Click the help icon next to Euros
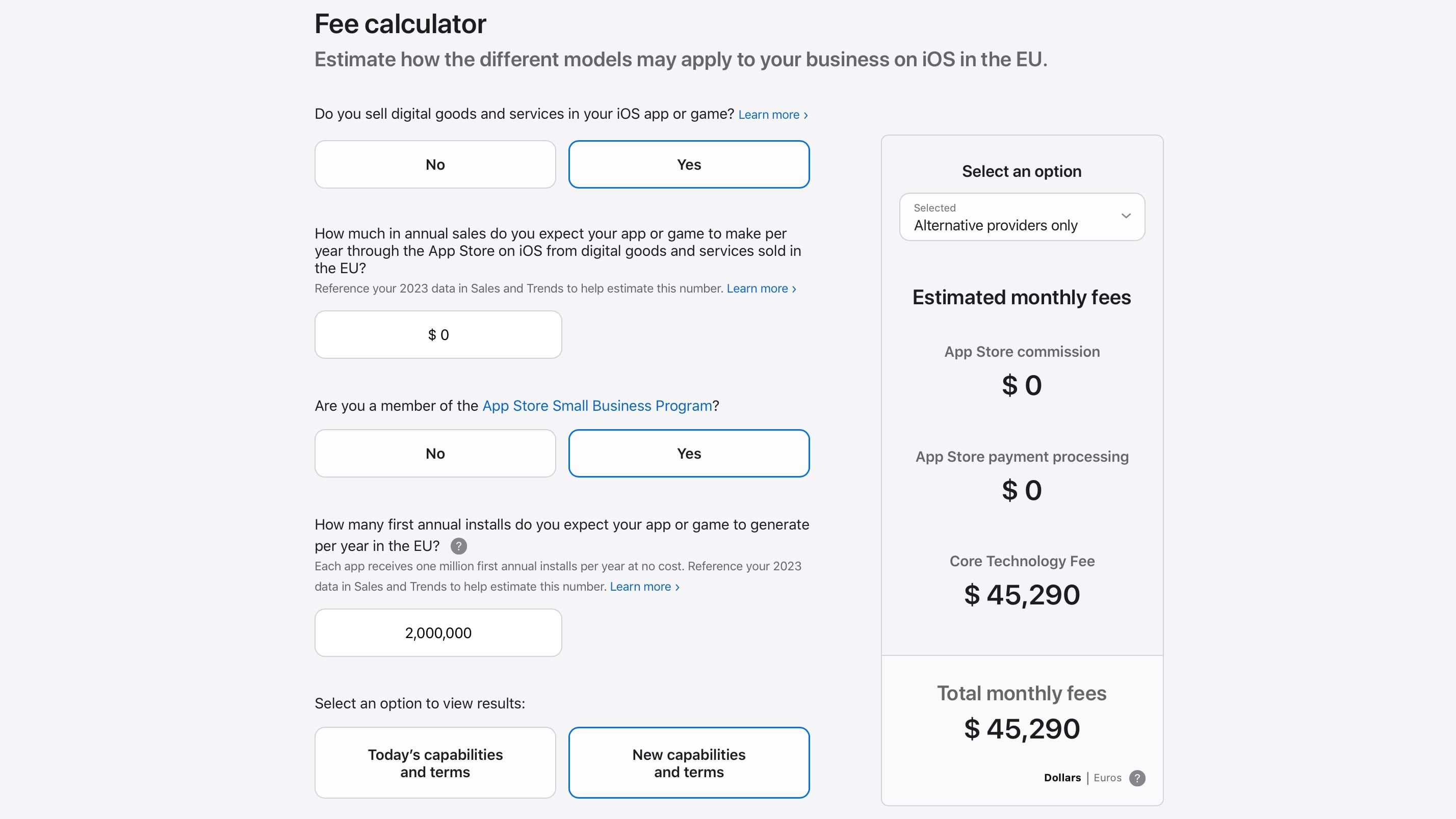 [1137, 778]
